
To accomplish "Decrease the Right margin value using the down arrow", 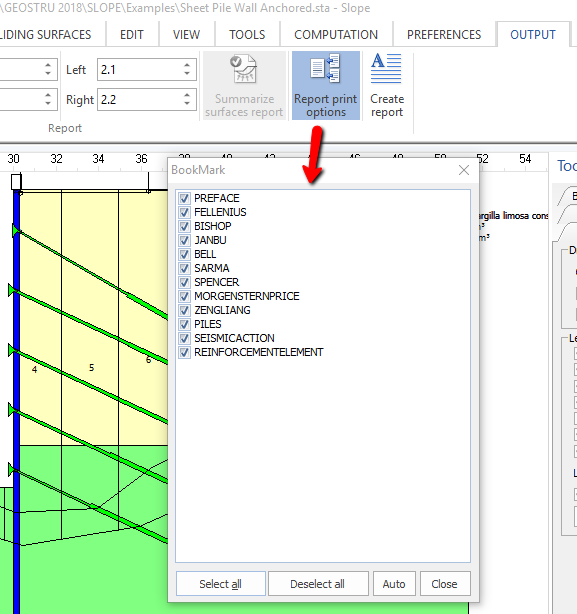I will [187, 104].
